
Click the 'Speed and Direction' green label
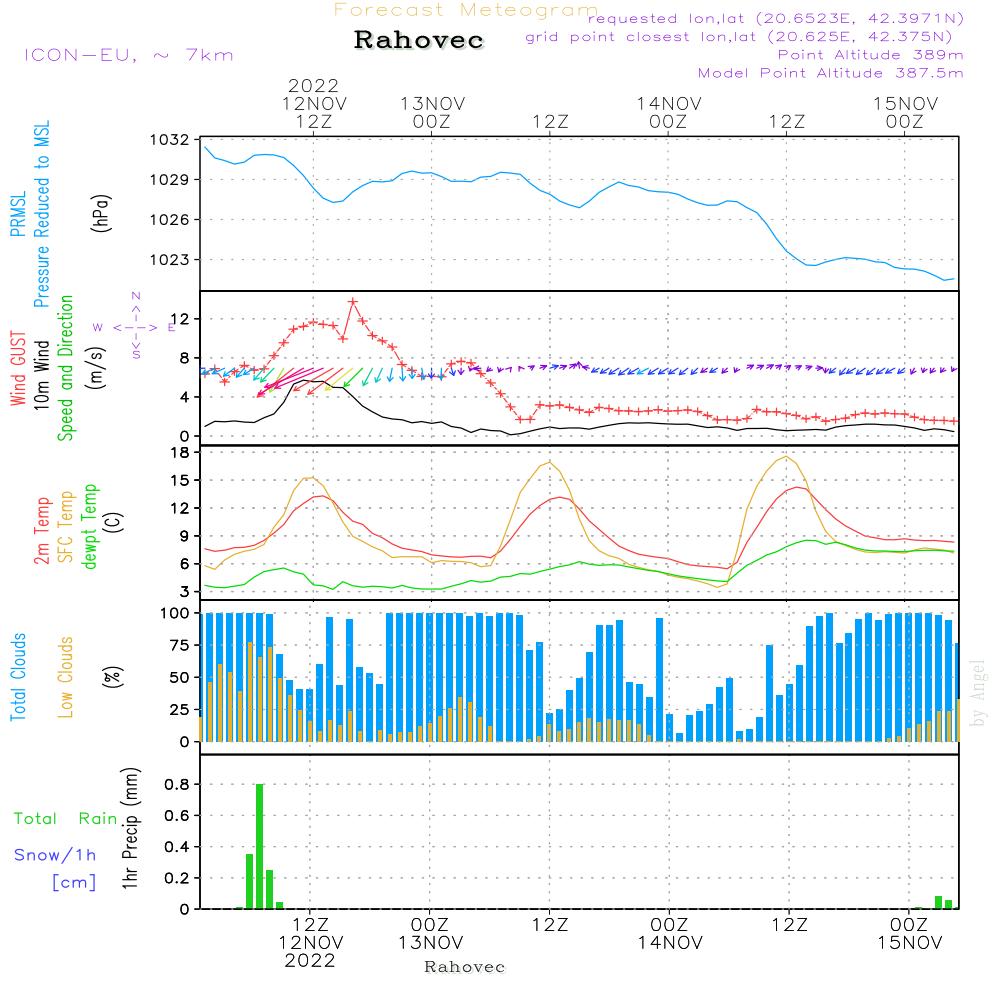65,368
